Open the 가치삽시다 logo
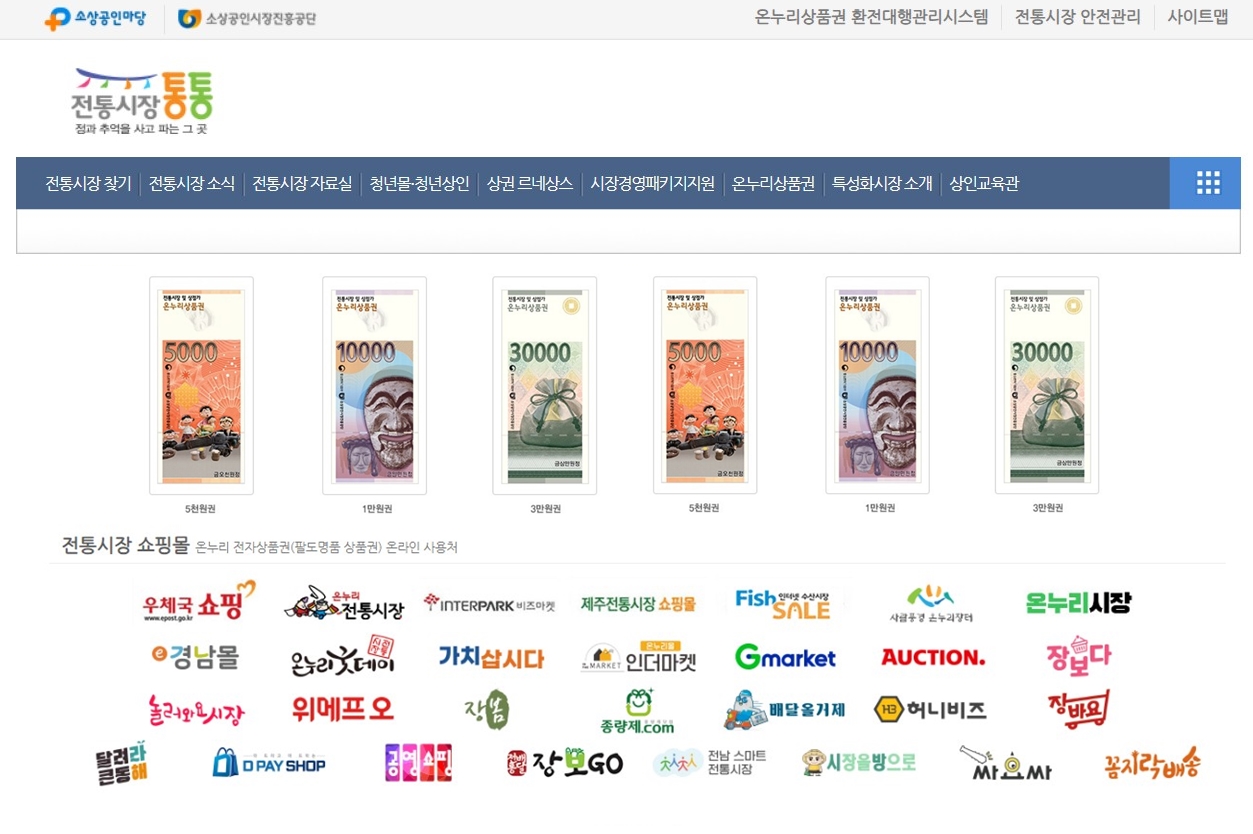Viewport: 1253px width, 834px height. click(491, 657)
